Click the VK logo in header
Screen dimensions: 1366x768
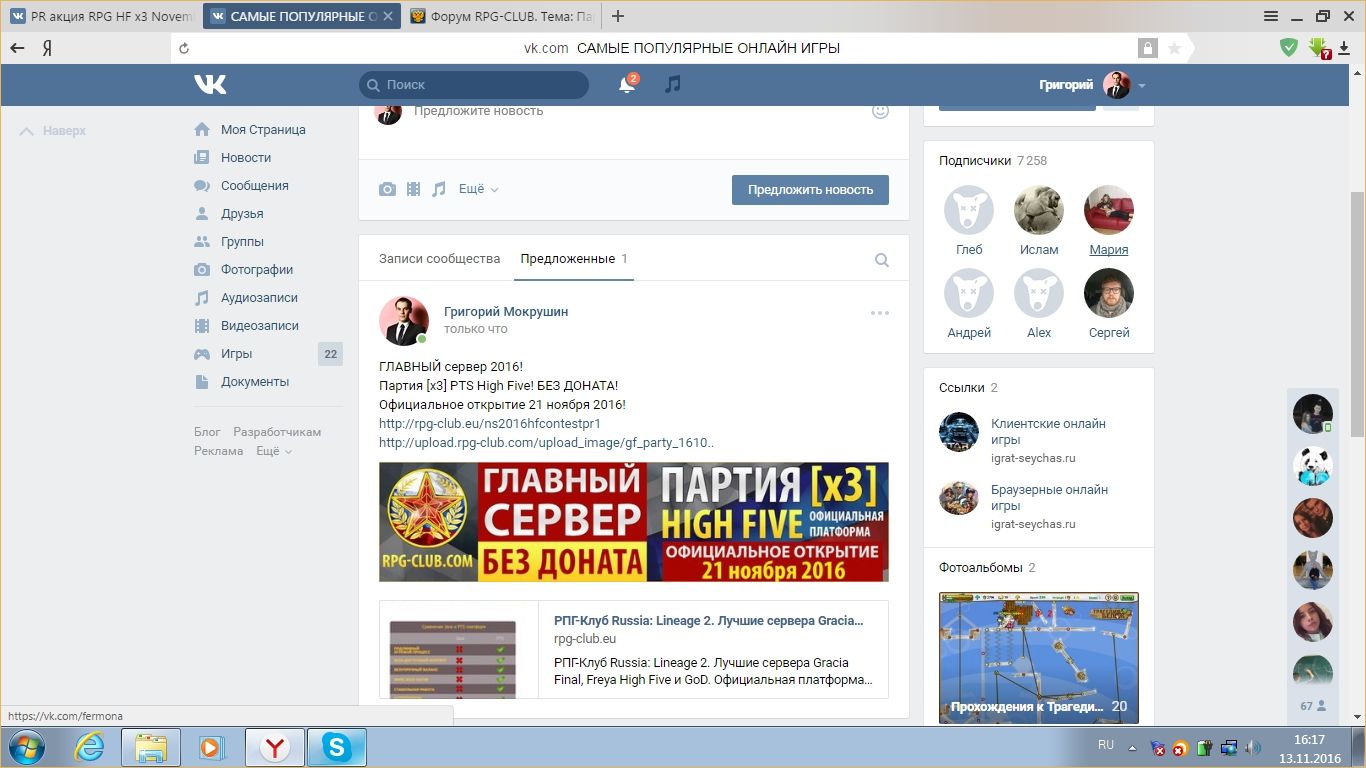(210, 85)
